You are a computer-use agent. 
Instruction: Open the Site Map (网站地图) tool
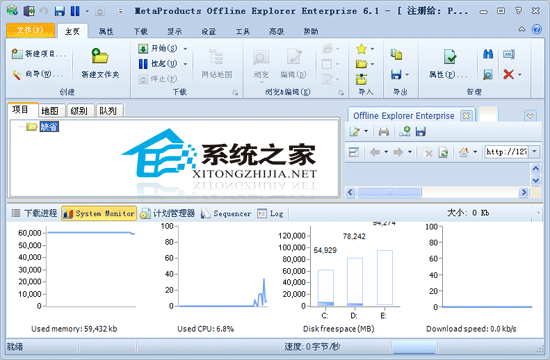pos(216,63)
